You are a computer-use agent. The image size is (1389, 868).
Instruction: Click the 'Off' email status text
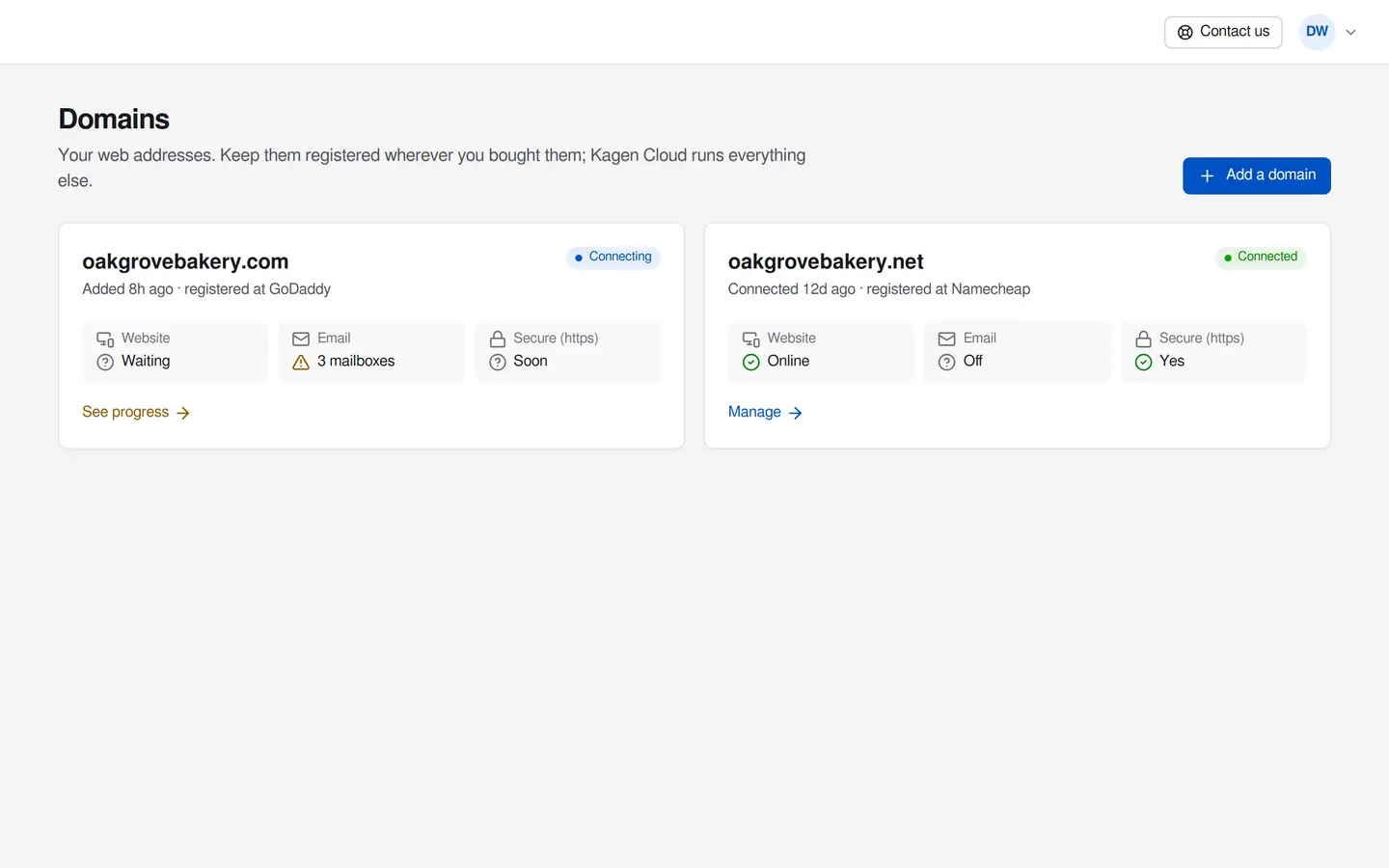(x=973, y=361)
